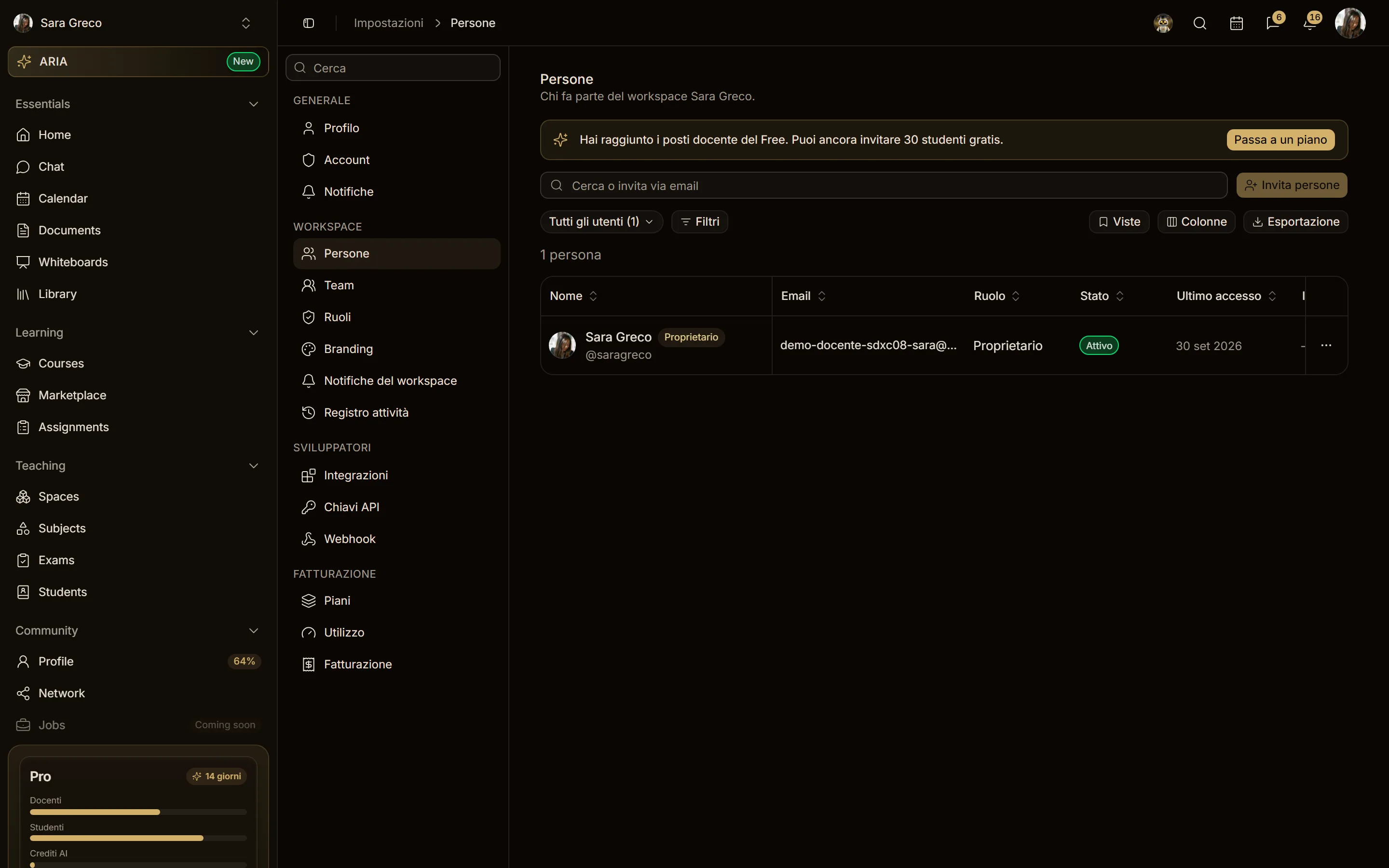The width and height of the screenshot is (1389, 868).
Task: Sort table by Nome column
Action: click(x=573, y=296)
